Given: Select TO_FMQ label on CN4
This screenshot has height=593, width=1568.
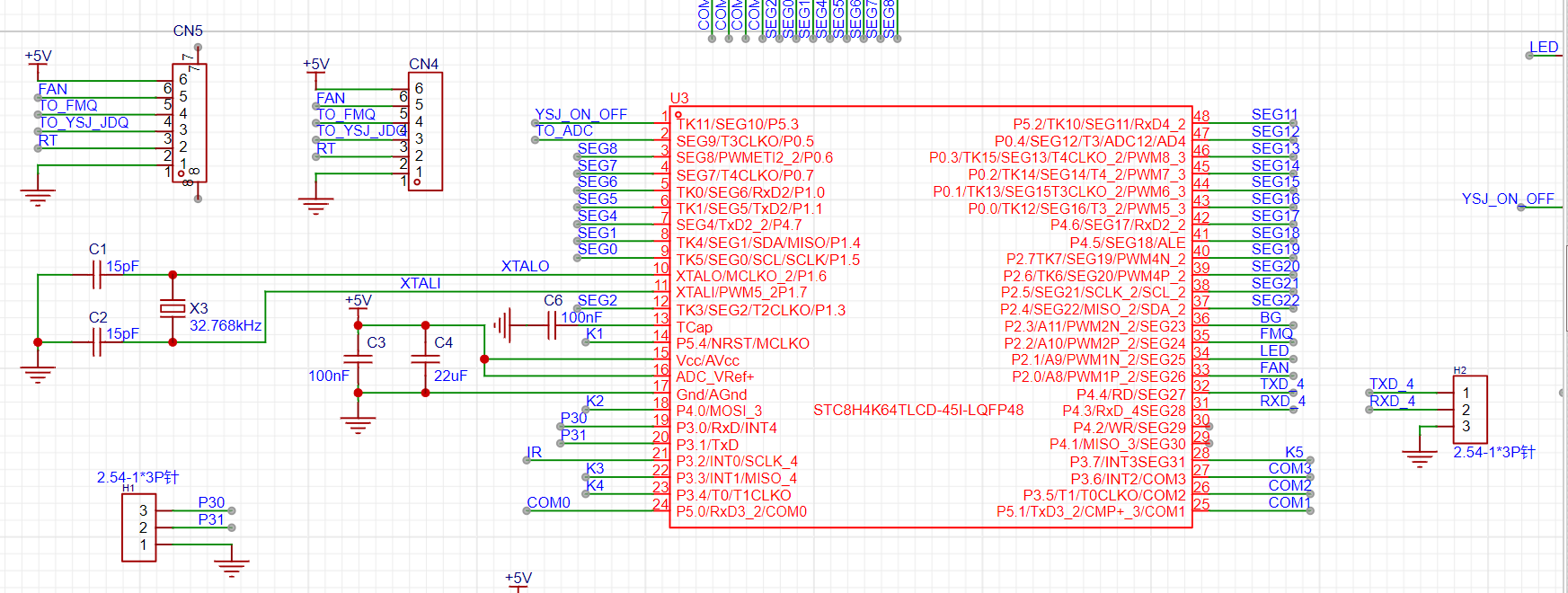Looking at the screenshot, I should click(x=346, y=114).
